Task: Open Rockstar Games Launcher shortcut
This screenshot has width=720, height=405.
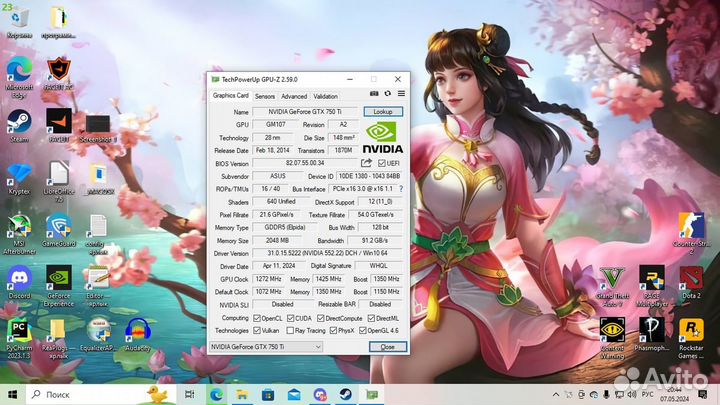Action: [x=692, y=339]
